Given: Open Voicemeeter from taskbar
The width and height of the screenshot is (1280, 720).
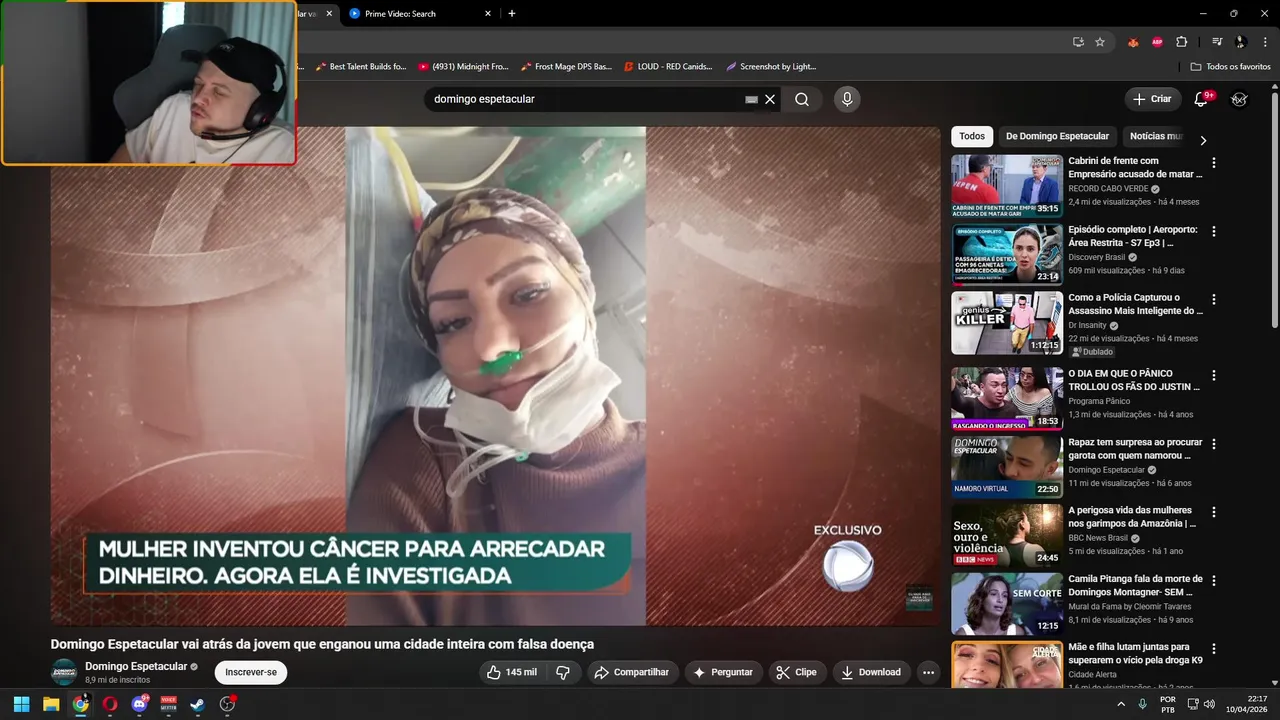Looking at the screenshot, I should [x=168, y=704].
